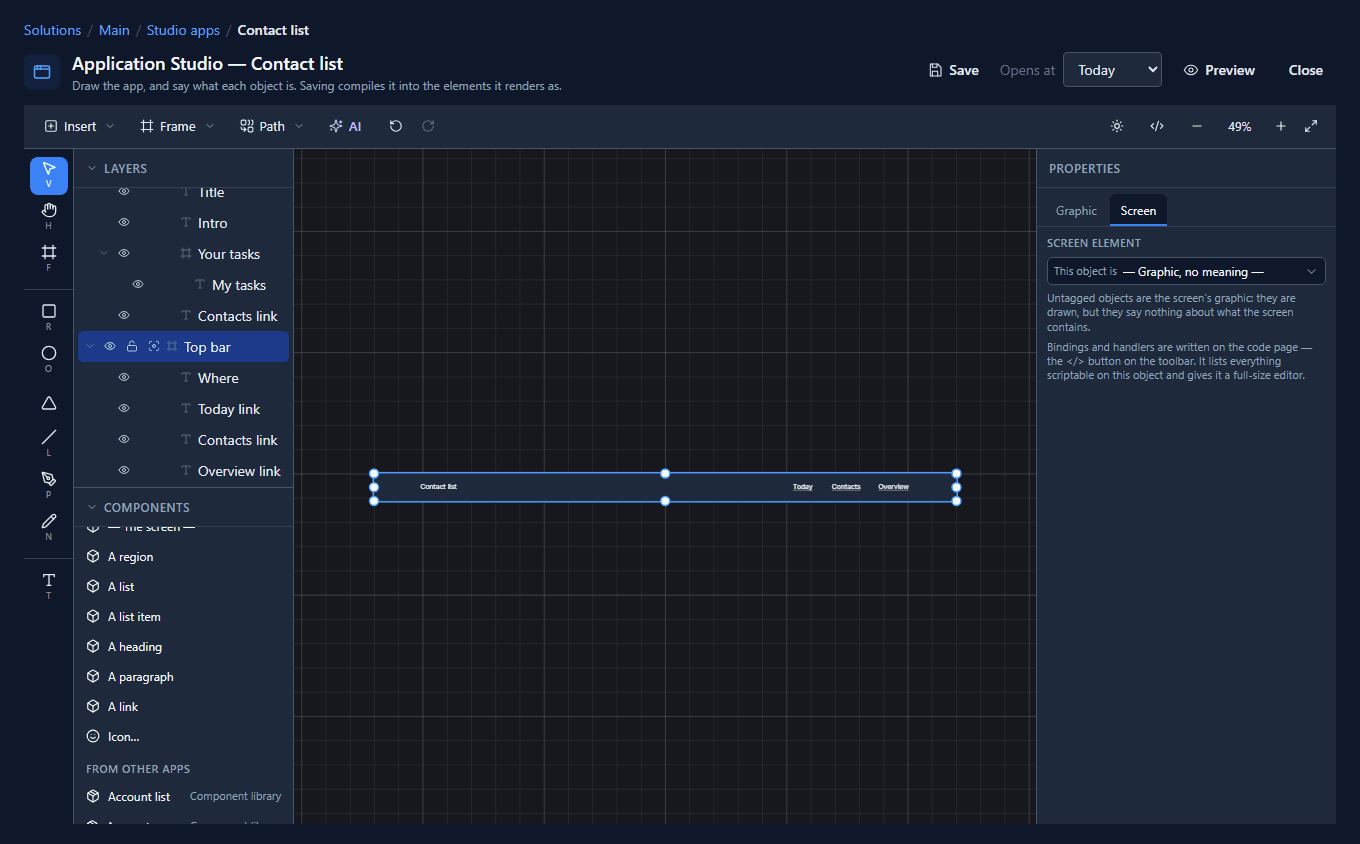
Task: Zoom out with the minus icon
Action: (1197, 126)
